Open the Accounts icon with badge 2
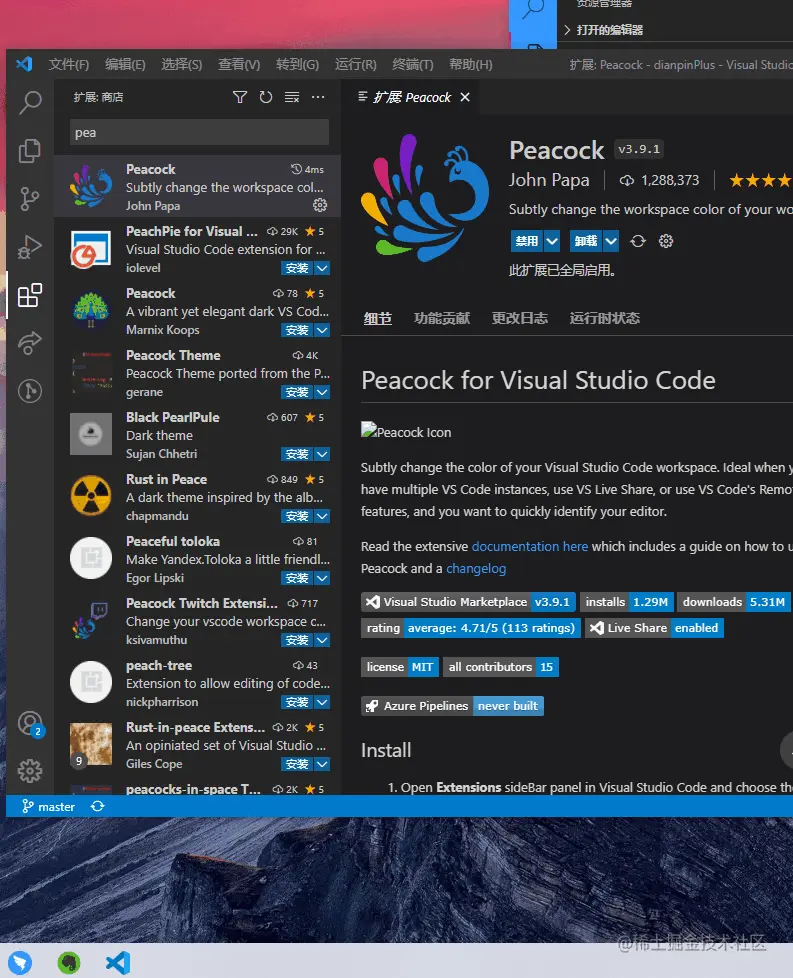The width and height of the screenshot is (793, 978). pyautogui.click(x=29, y=724)
